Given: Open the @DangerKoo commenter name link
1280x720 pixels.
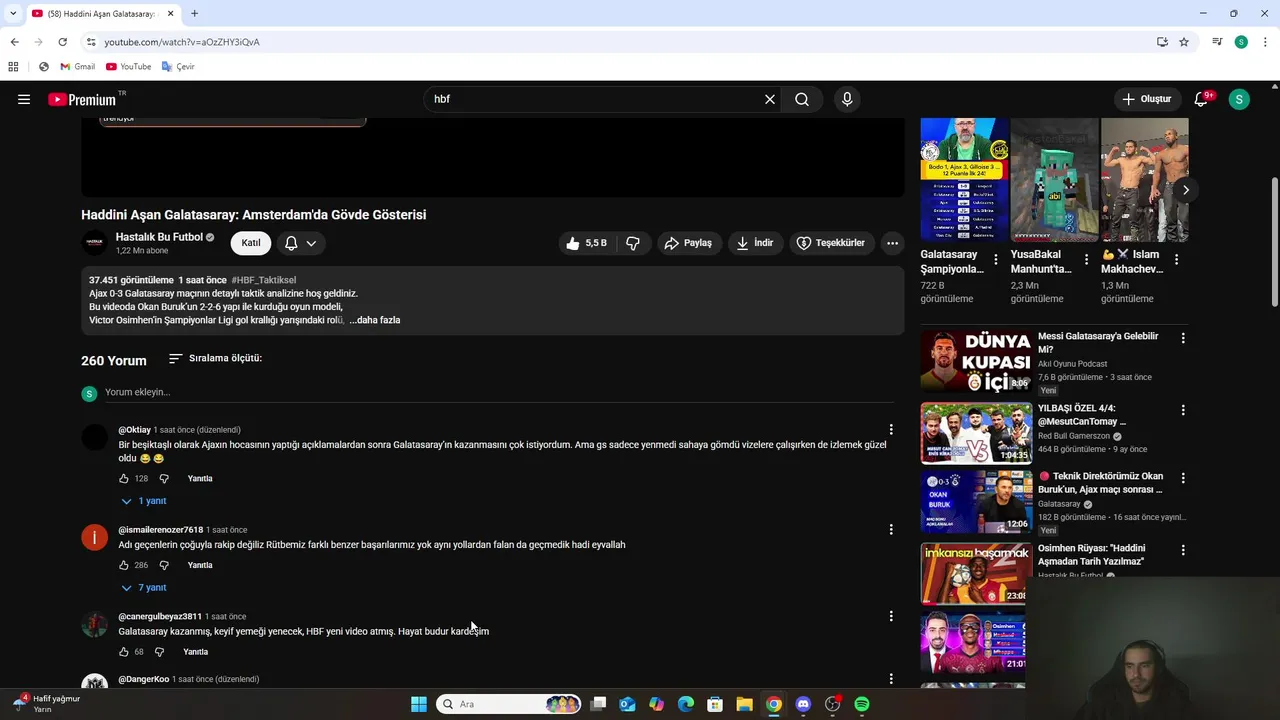Looking at the screenshot, I should pyautogui.click(x=144, y=679).
